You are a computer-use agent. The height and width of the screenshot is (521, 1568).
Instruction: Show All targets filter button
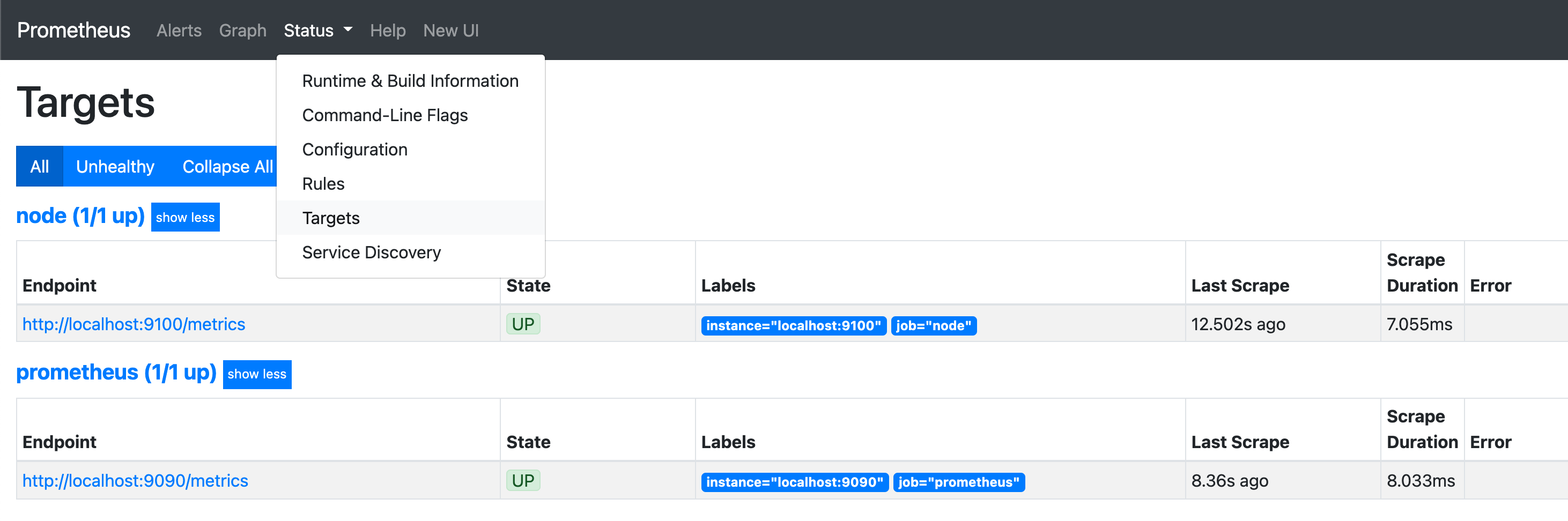40,166
